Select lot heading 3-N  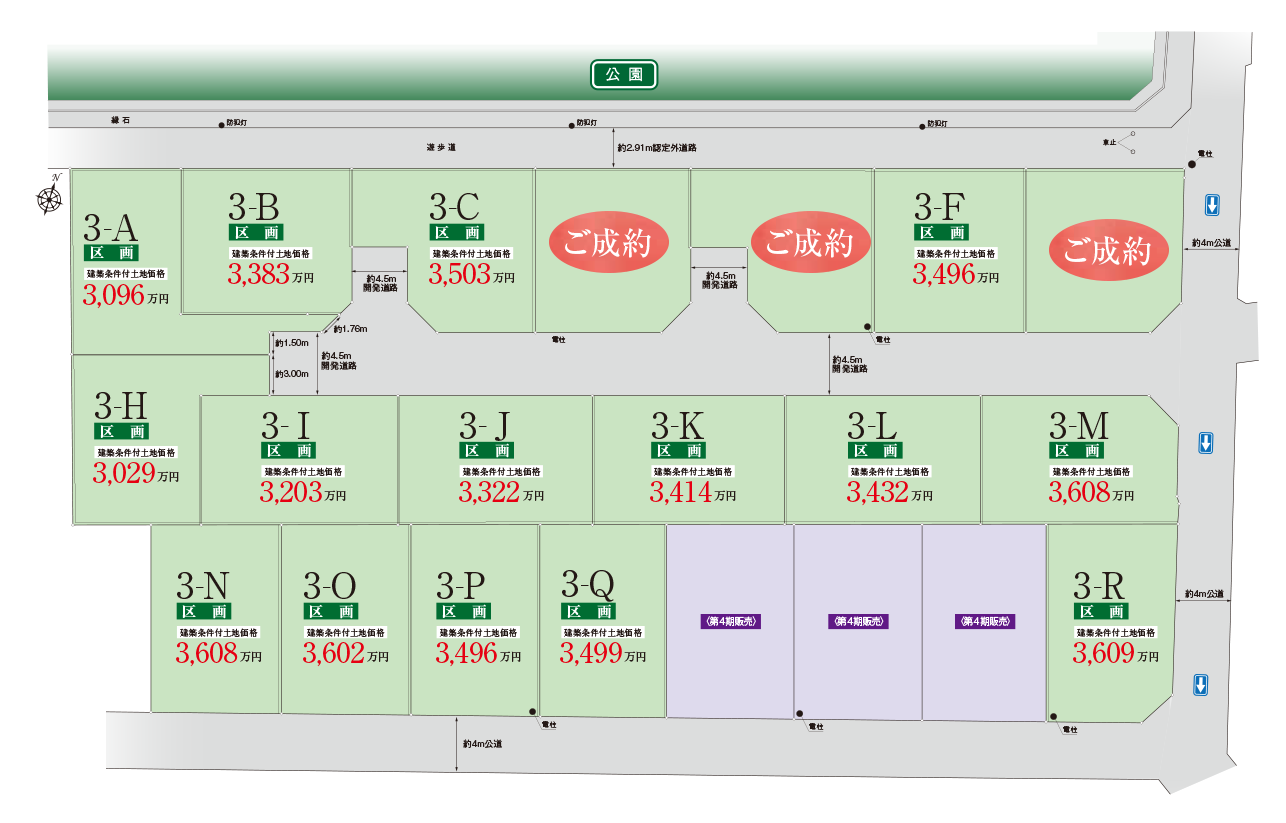203,585
